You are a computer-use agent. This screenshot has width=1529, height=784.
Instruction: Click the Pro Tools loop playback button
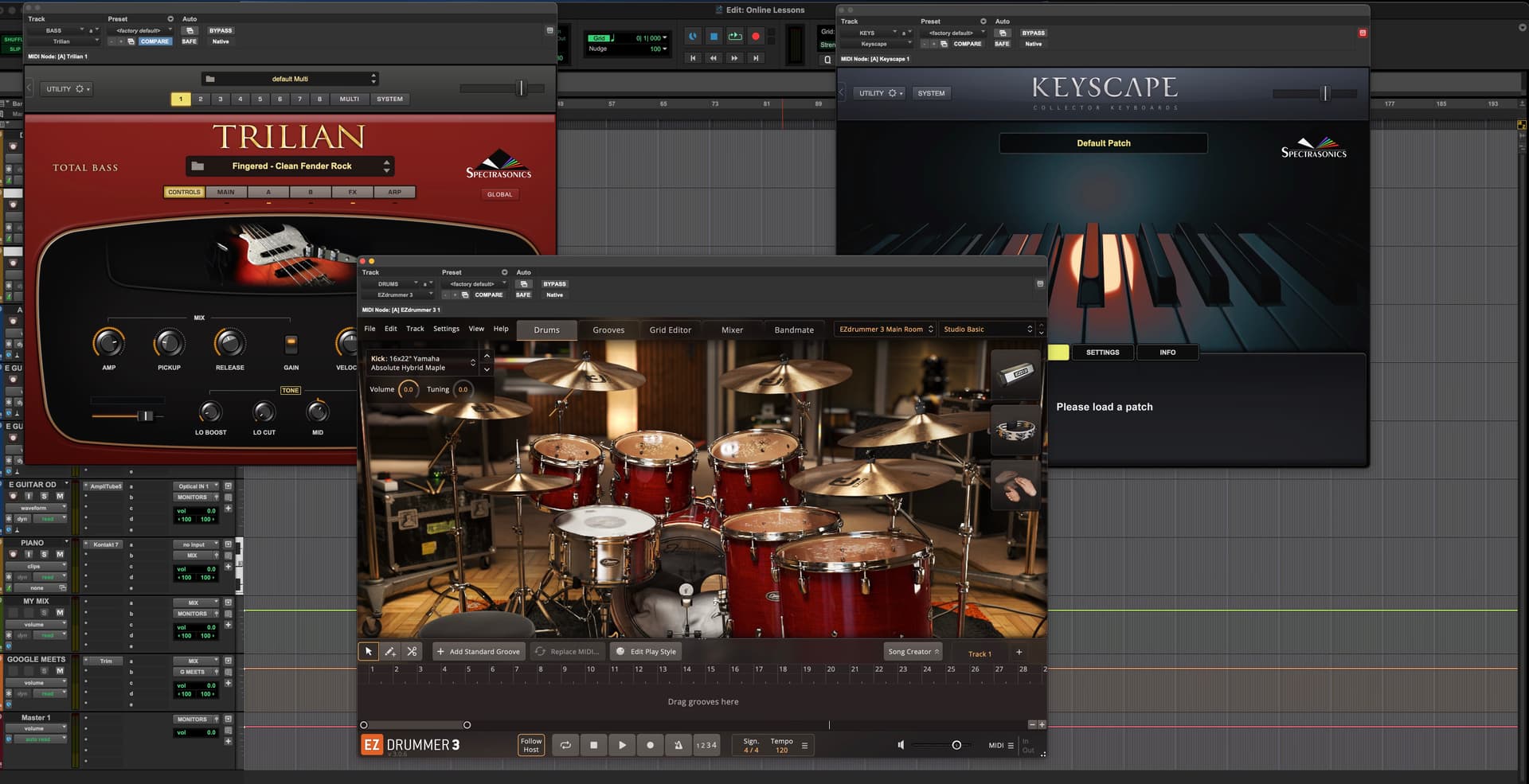pyautogui.click(x=735, y=37)
